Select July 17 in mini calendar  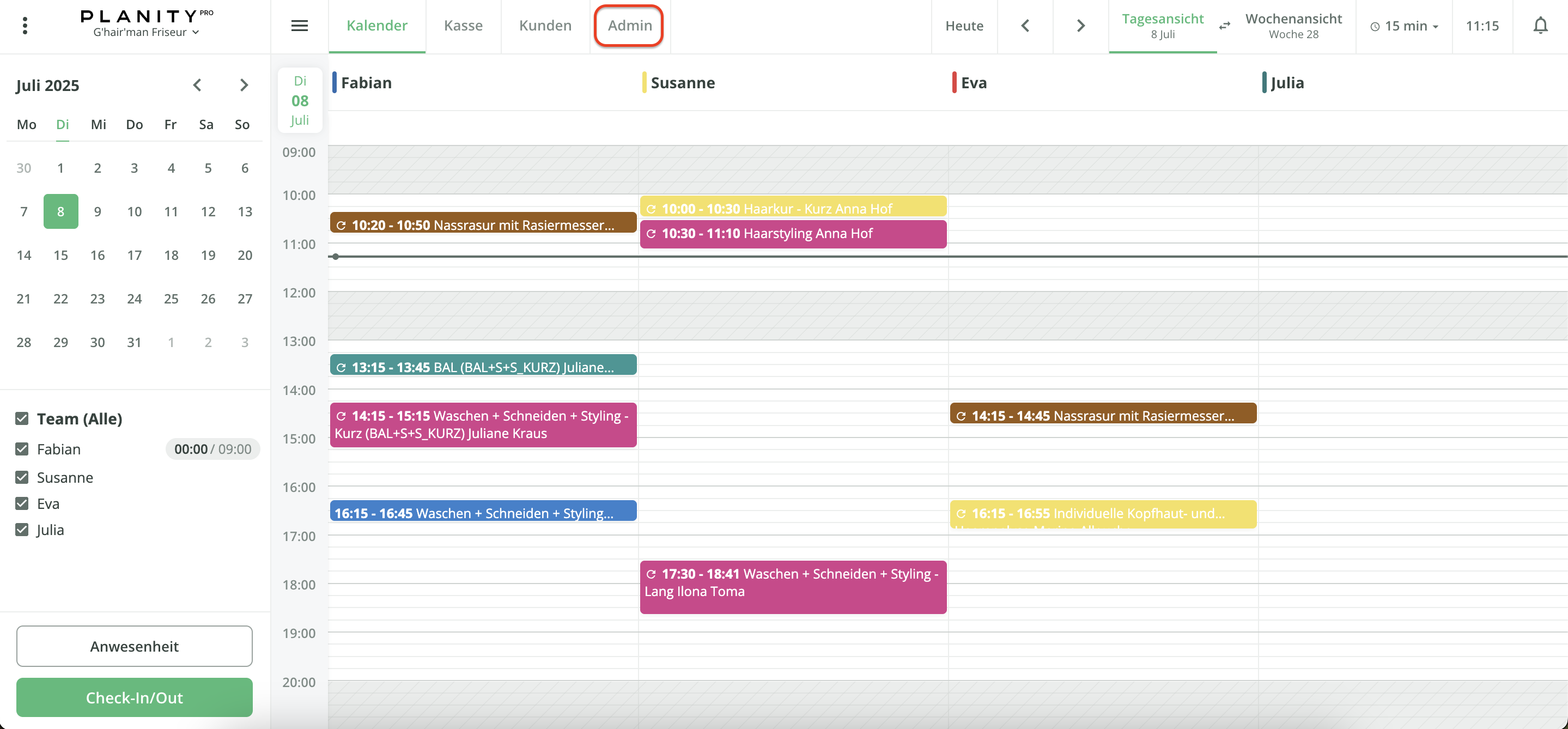pos(135,255)
